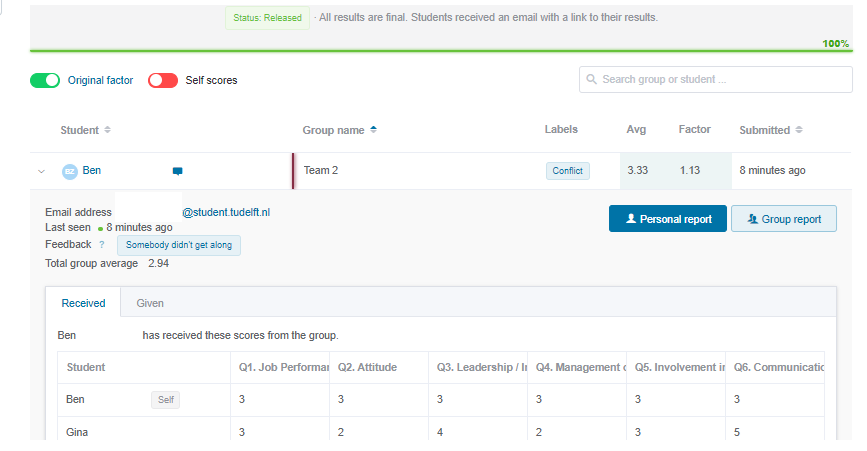Sort by Submitted column arrows icon
867x451 pixels.
(799, 130)
